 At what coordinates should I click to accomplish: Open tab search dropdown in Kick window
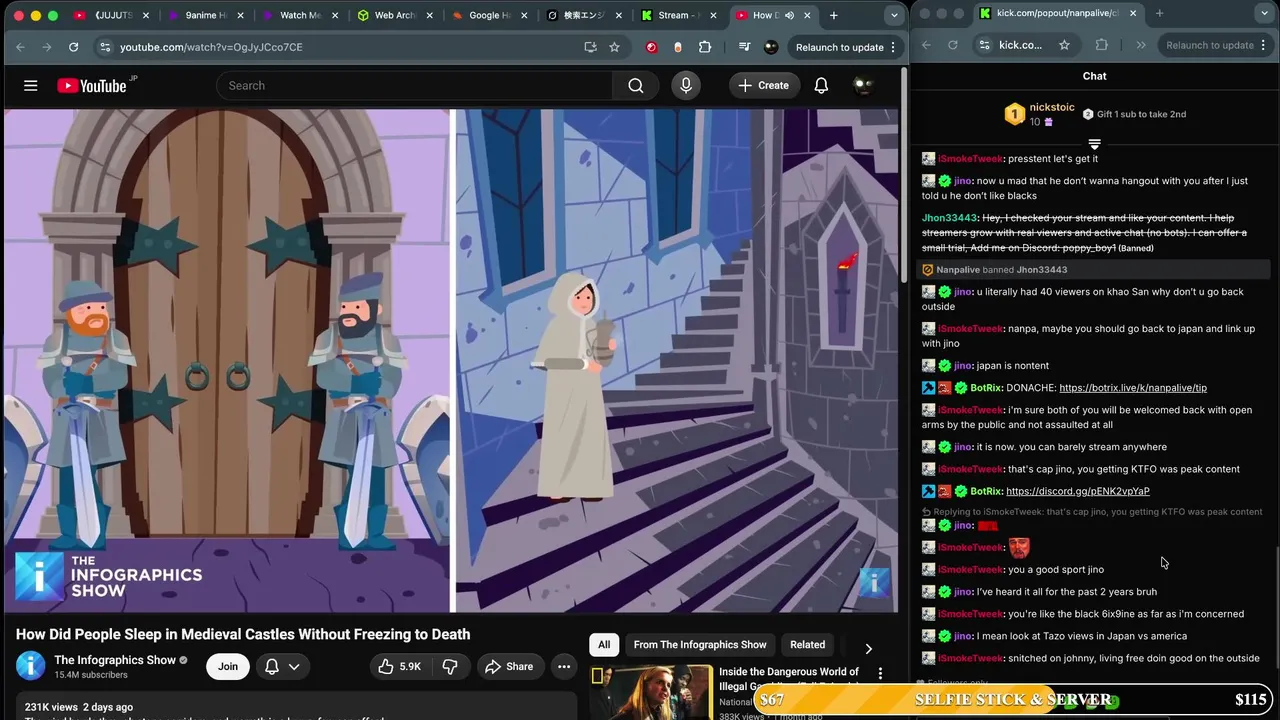[1264, 13]
